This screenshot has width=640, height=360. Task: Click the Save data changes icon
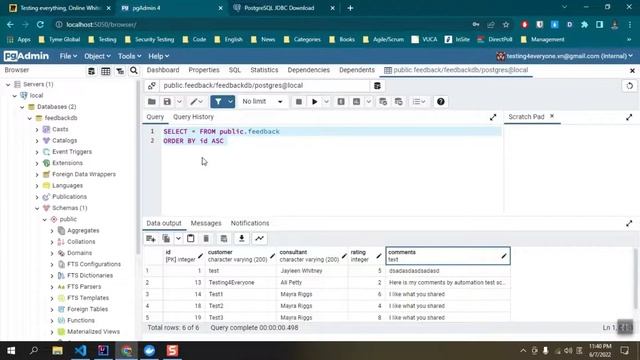[x=224, y=238]
